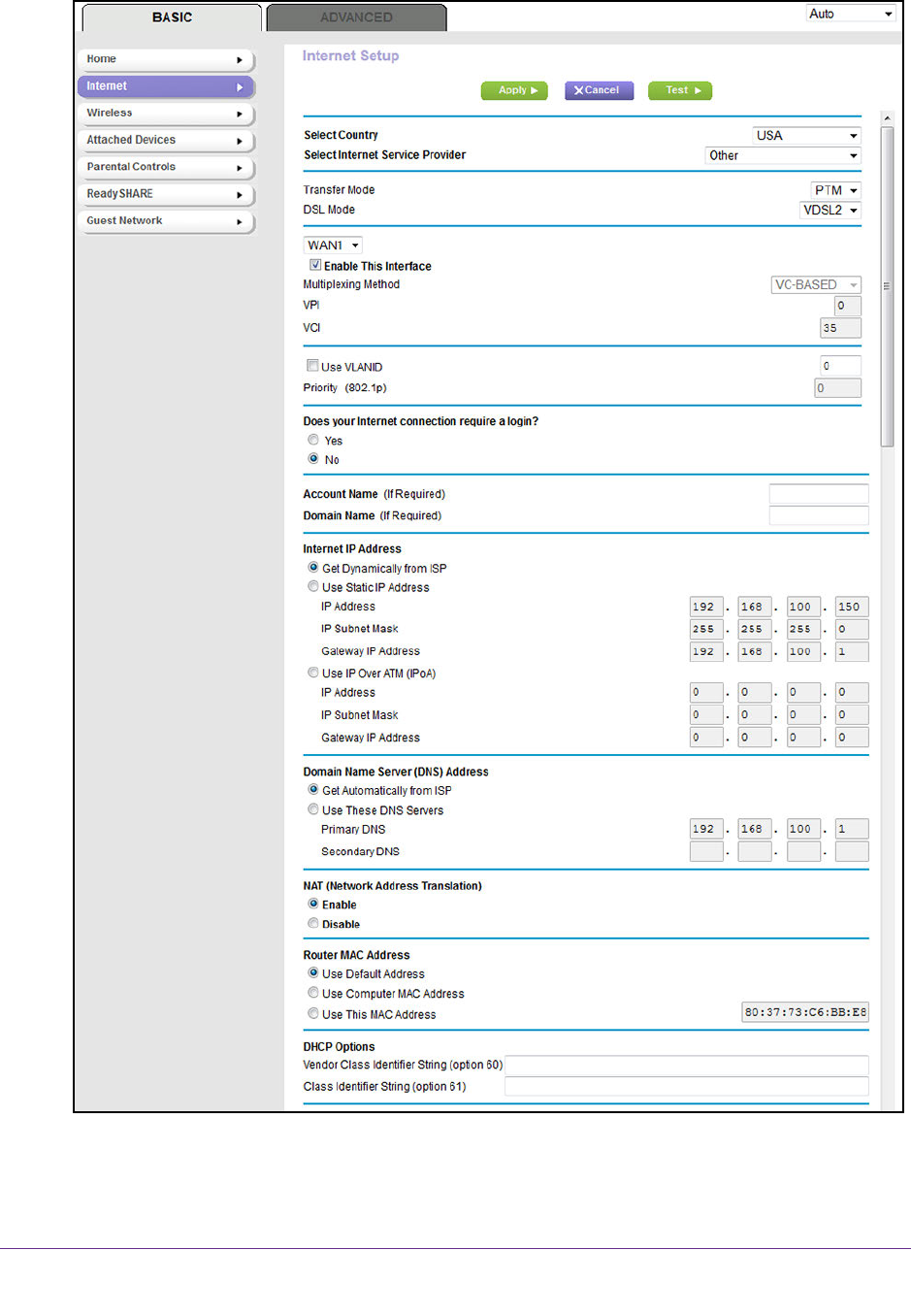This screenshot has width=911, height=1316.
Task: Click arrow icon next to Parental Controls
Action: [240, 168]
